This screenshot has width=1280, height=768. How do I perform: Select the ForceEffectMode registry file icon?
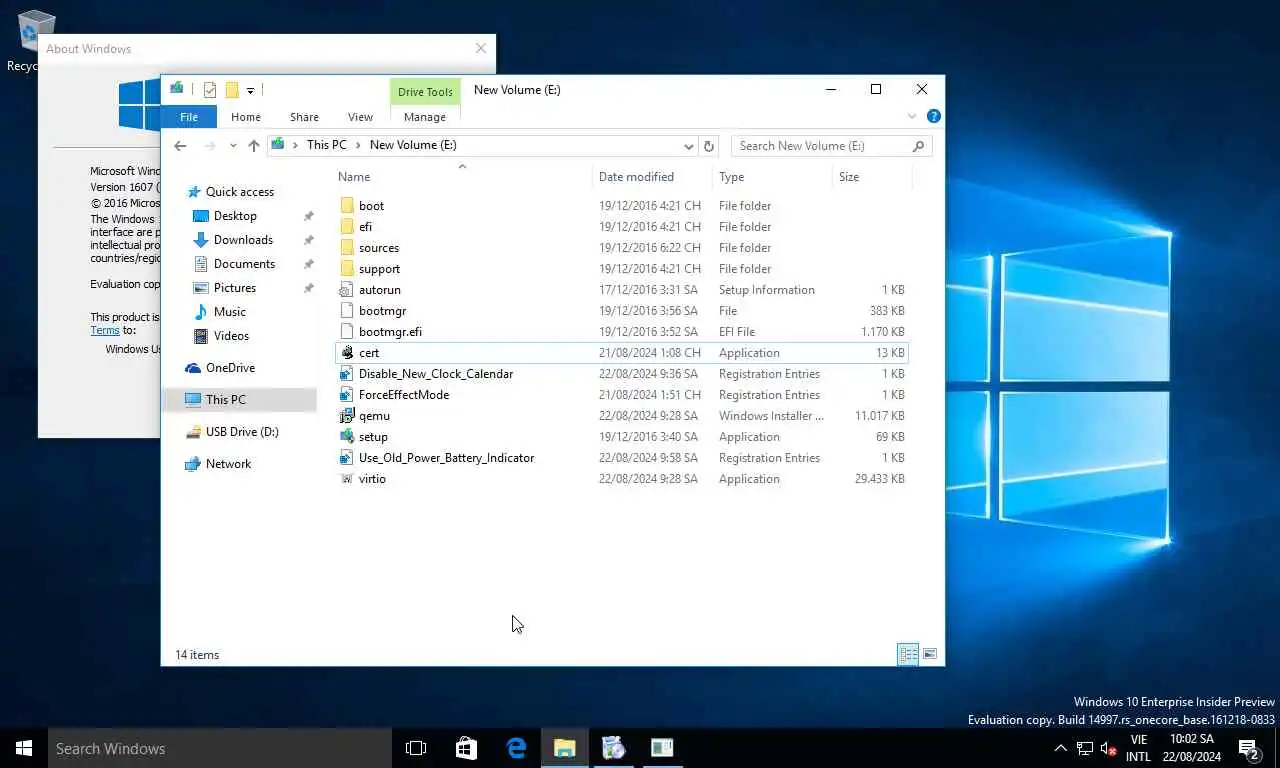[347, 395]
